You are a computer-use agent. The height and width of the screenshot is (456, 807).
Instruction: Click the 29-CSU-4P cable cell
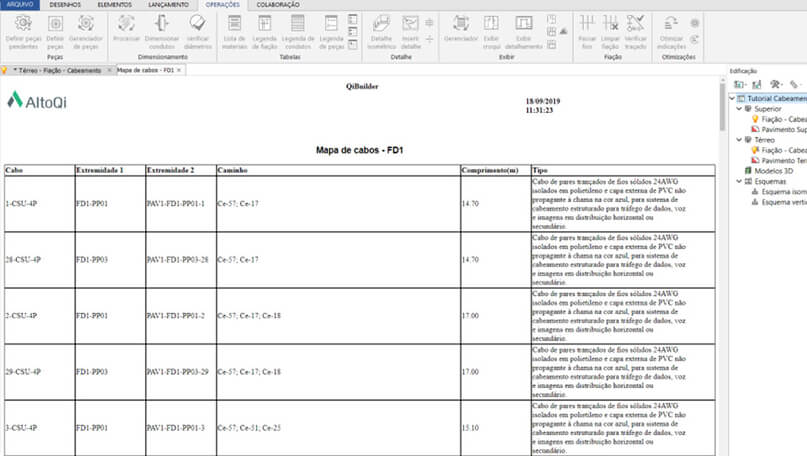(39, 372)
